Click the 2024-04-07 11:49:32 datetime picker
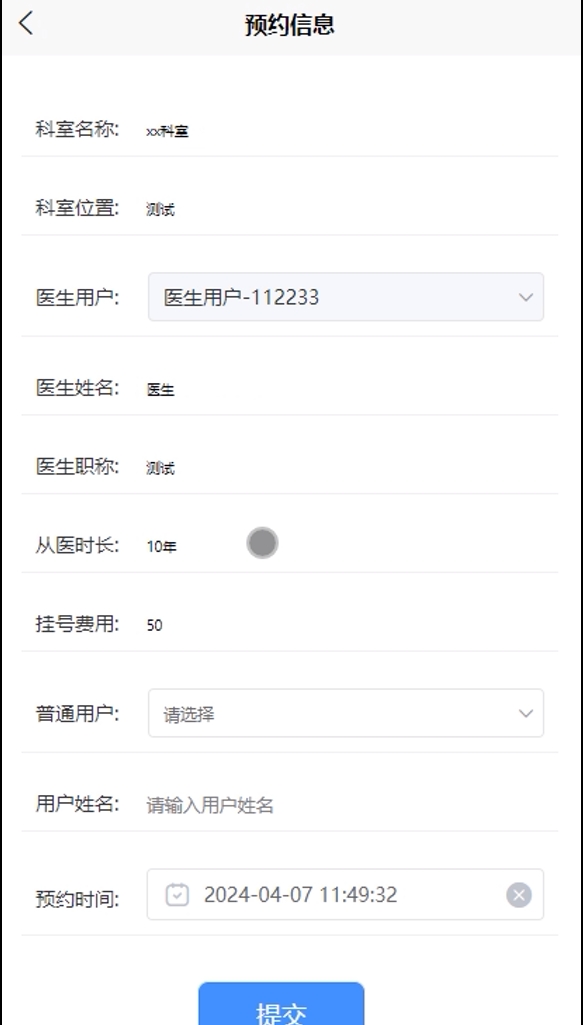 click(345, 894)
